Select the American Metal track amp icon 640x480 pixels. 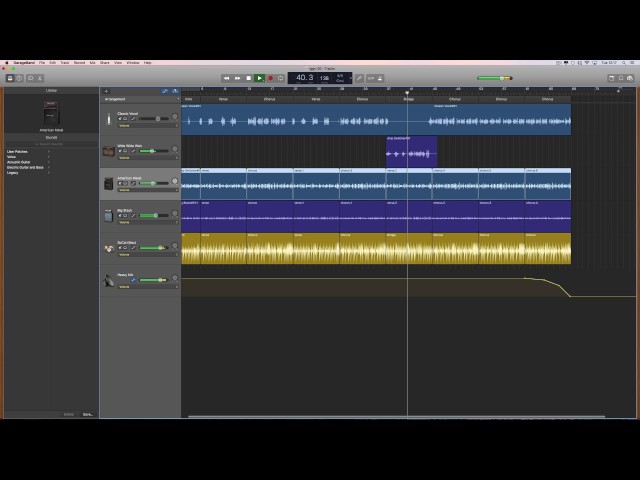click(x=109, y=184)
